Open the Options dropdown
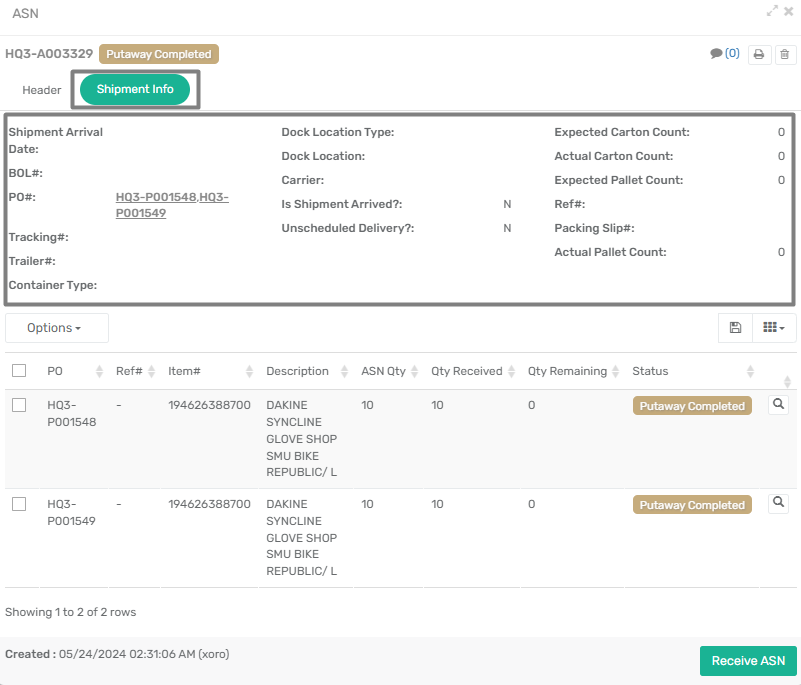Screen dimensions: 801x685 (57, 328)
